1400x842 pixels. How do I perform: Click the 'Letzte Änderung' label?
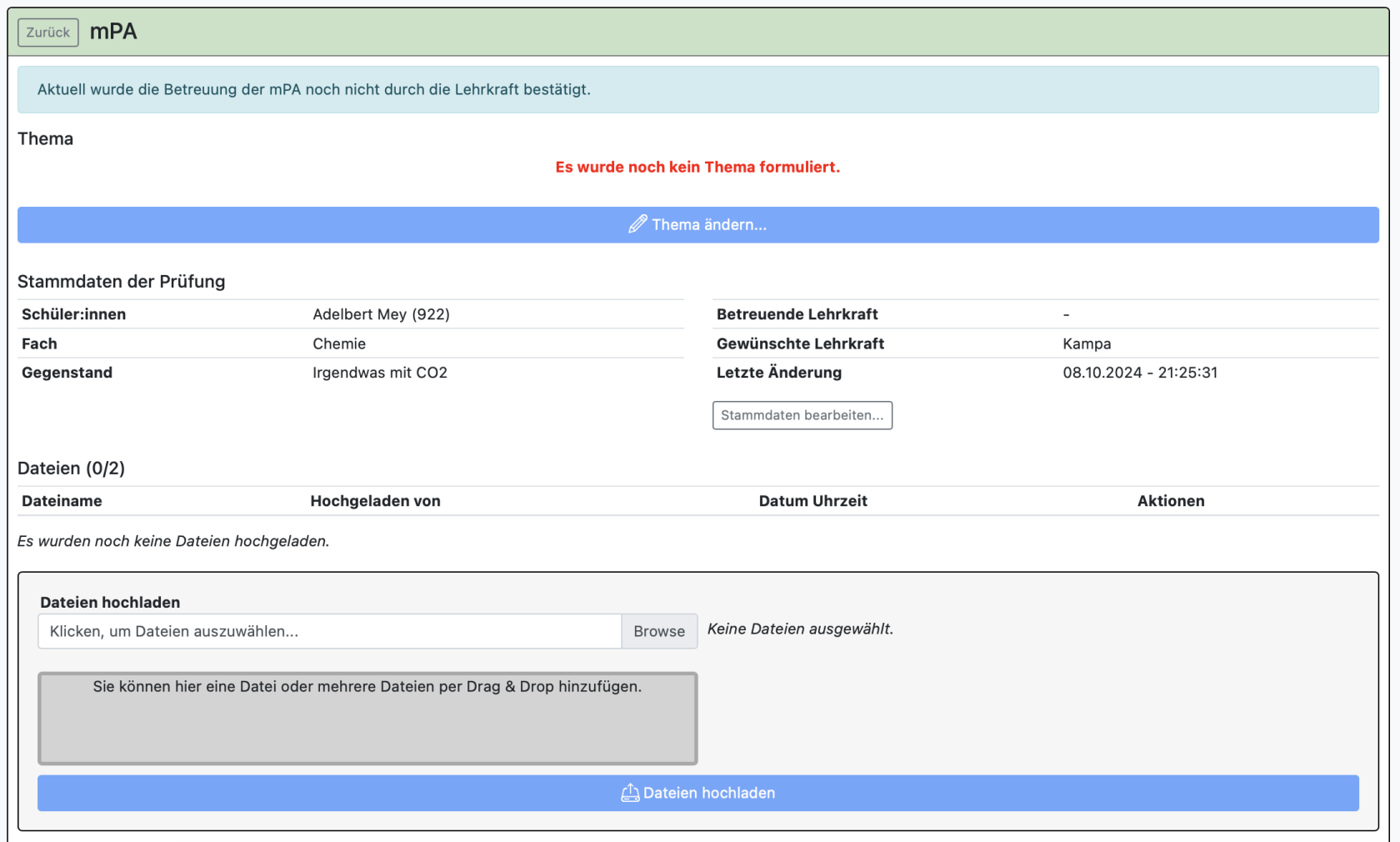(778, 373)
